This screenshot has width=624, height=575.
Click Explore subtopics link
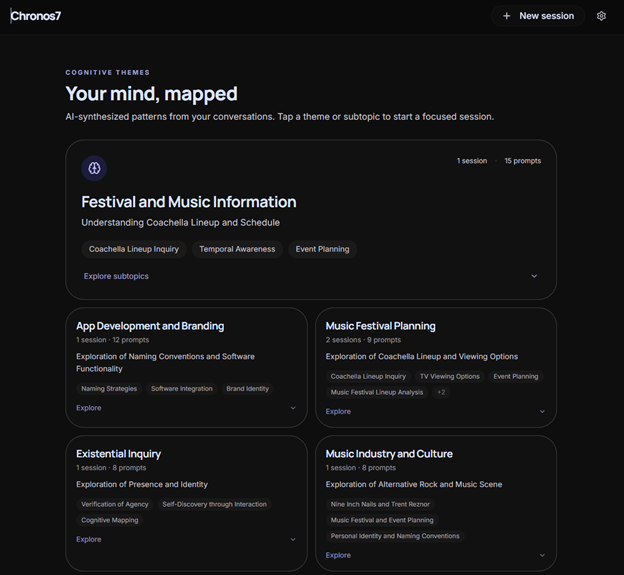[x=116, y=276]
